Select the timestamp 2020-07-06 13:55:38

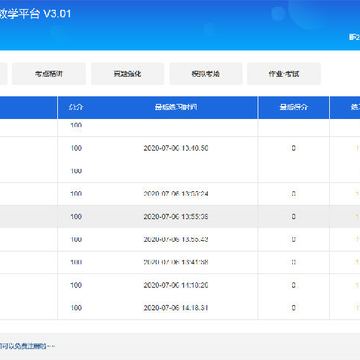176,217
